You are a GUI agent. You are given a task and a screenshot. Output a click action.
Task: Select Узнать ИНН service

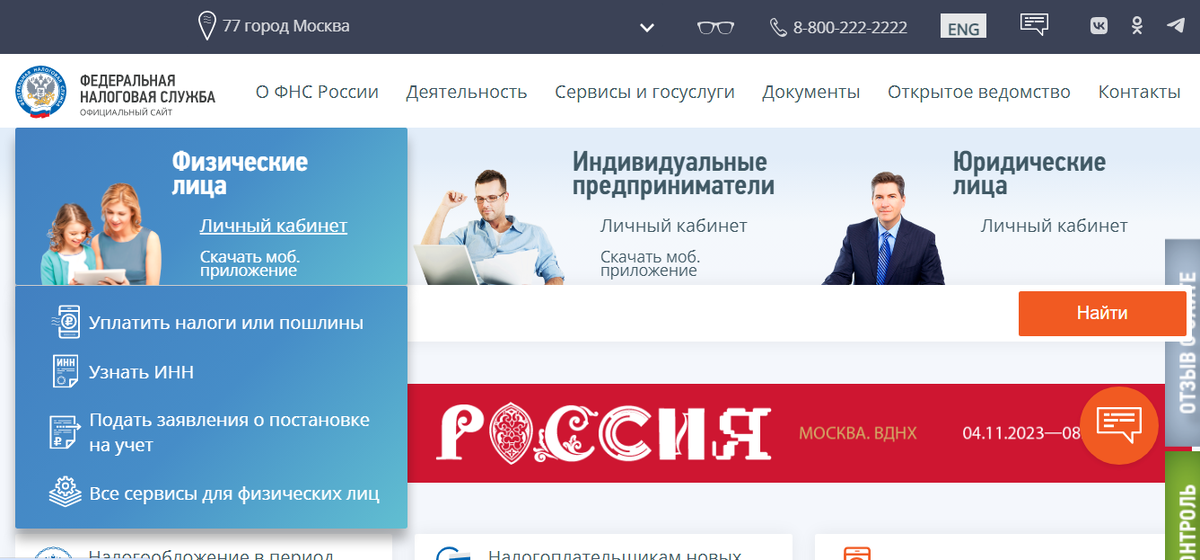(x=141, y=372)
